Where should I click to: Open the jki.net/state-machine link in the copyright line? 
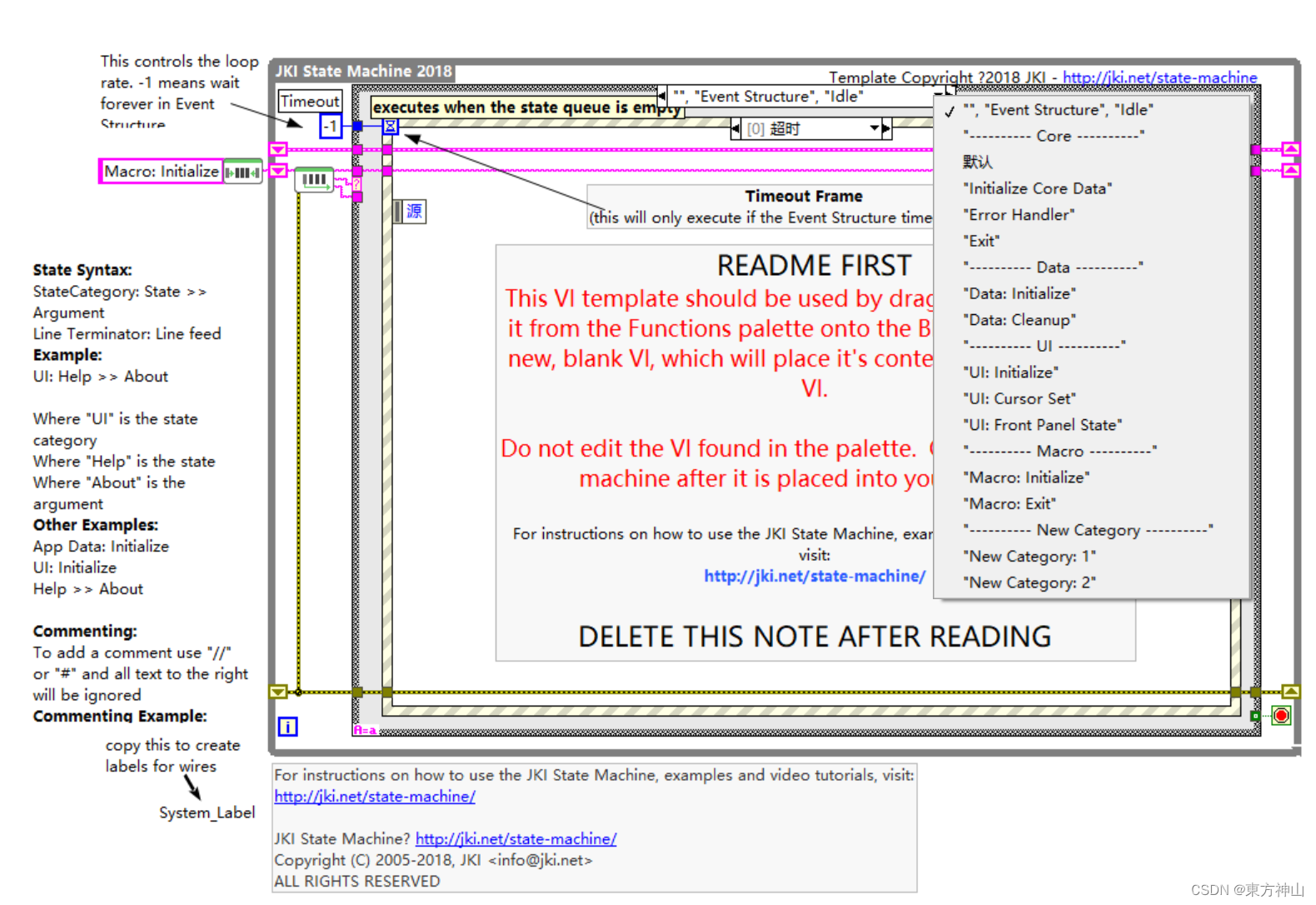click(1159, 77)
